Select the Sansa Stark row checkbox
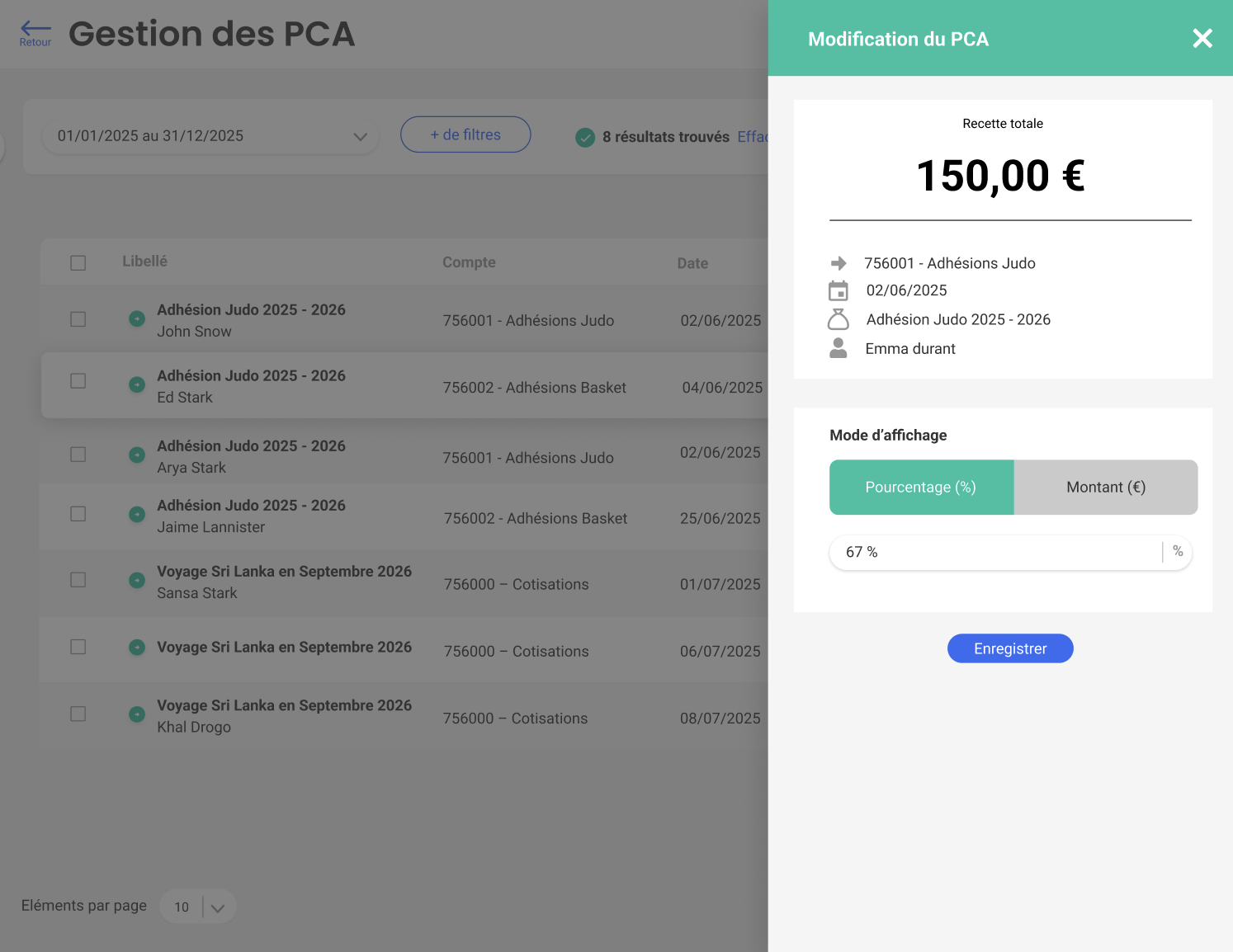This screenshot has width=1233, height=952. click(x=78, y=580)
